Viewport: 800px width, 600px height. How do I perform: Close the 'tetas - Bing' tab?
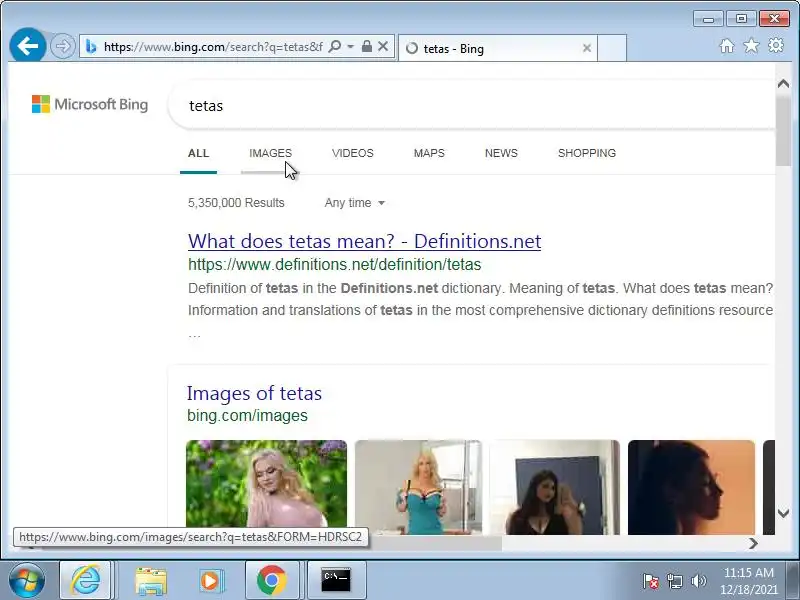[587, 48]
